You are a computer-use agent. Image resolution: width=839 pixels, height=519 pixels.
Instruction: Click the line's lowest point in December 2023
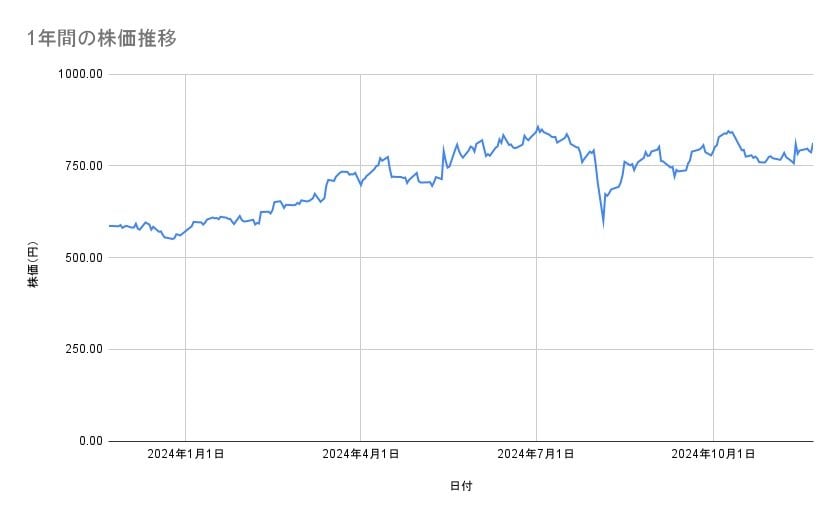pyautogui.click(x=172, y=239)
